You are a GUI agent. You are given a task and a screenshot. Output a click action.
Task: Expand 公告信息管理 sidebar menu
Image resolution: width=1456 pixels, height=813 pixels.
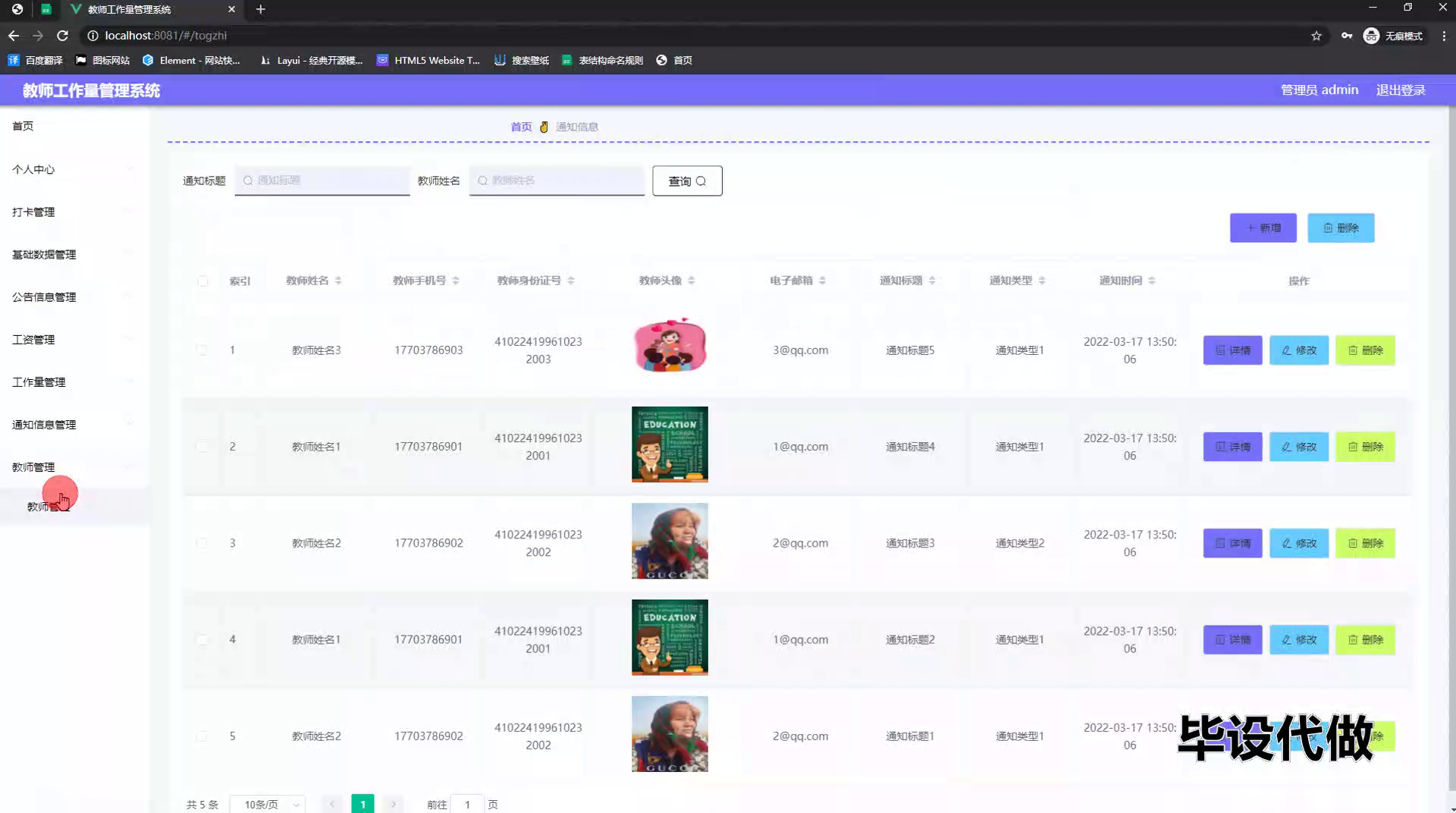point(74,297)
